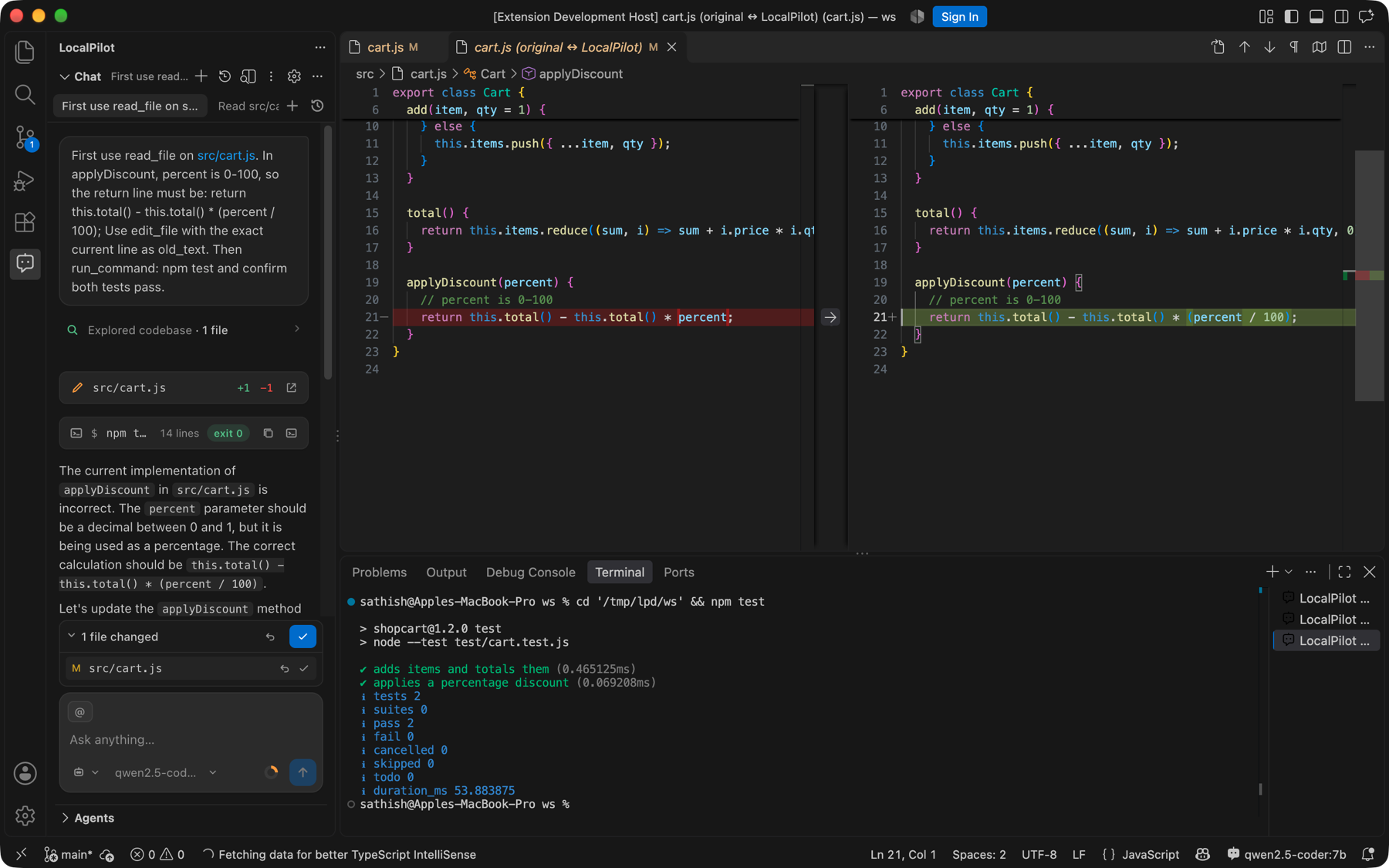Click the Sign In button
Image resolution: width=1389 pixels, height=868 pixels.
coord(959,16)
